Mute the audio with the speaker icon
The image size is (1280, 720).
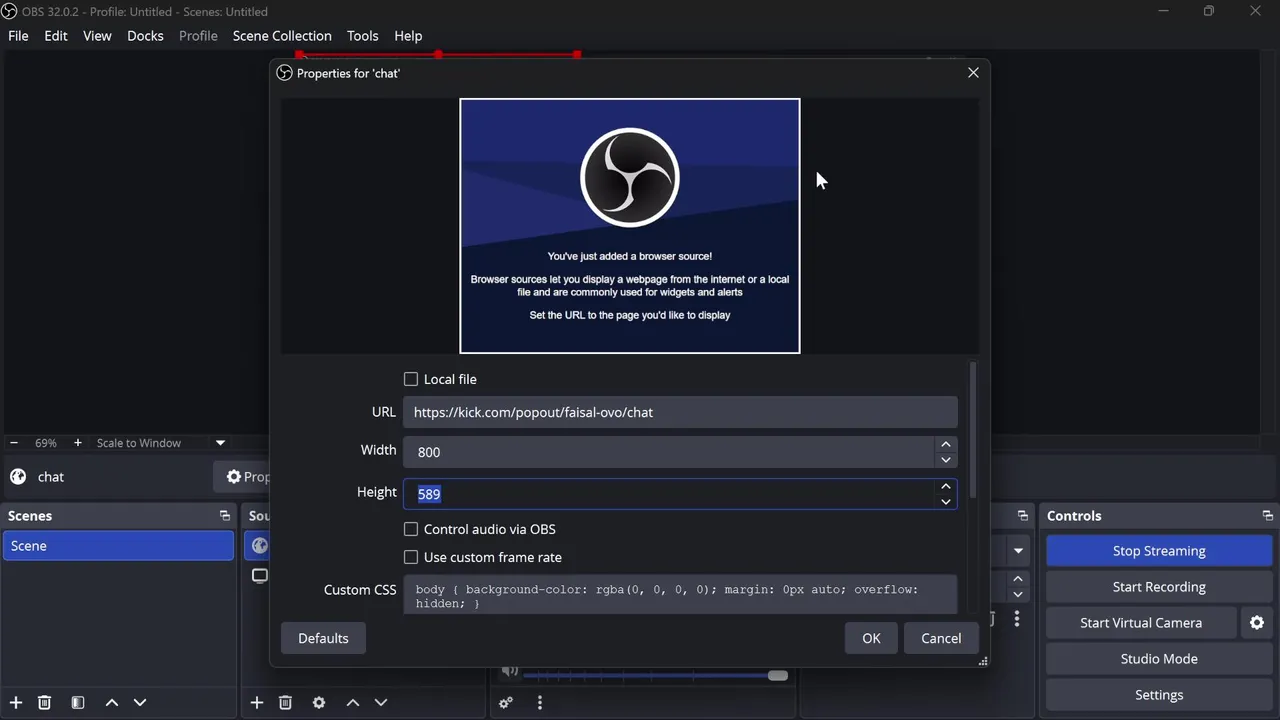pyautogui.click(x=510, y=672)
